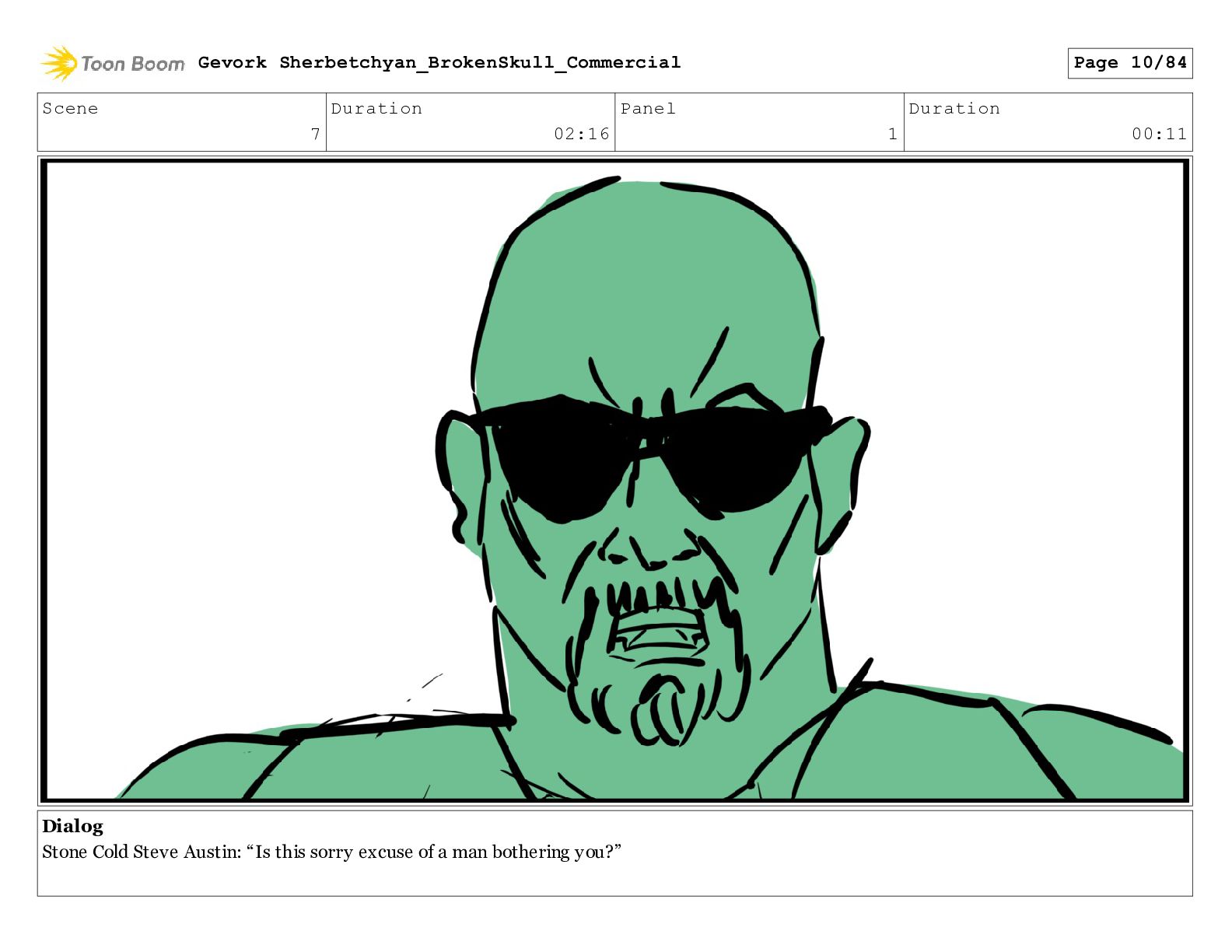Select scene number '7'
The image size is (1232, 952).
316,134
